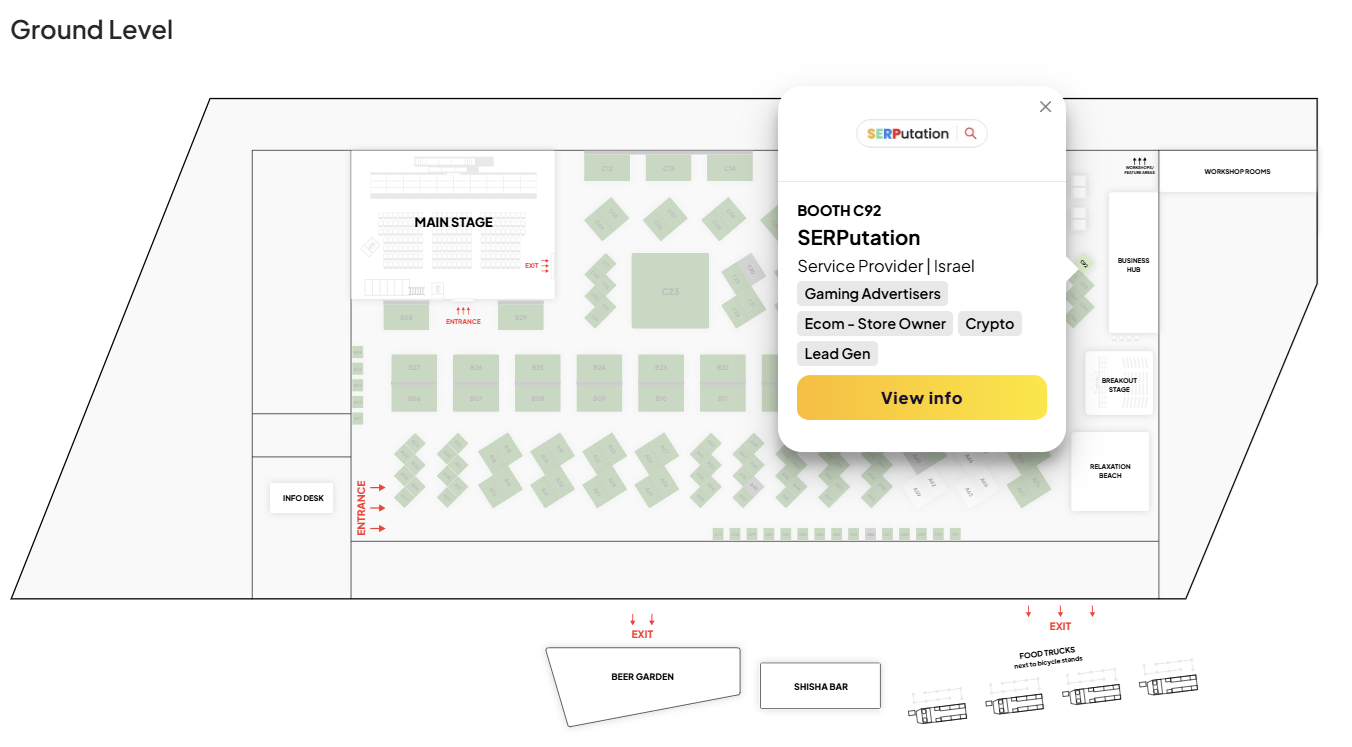Viewport: 1352px width, 747px height.
Task: Pick booth B10
Action: (661, 398)
